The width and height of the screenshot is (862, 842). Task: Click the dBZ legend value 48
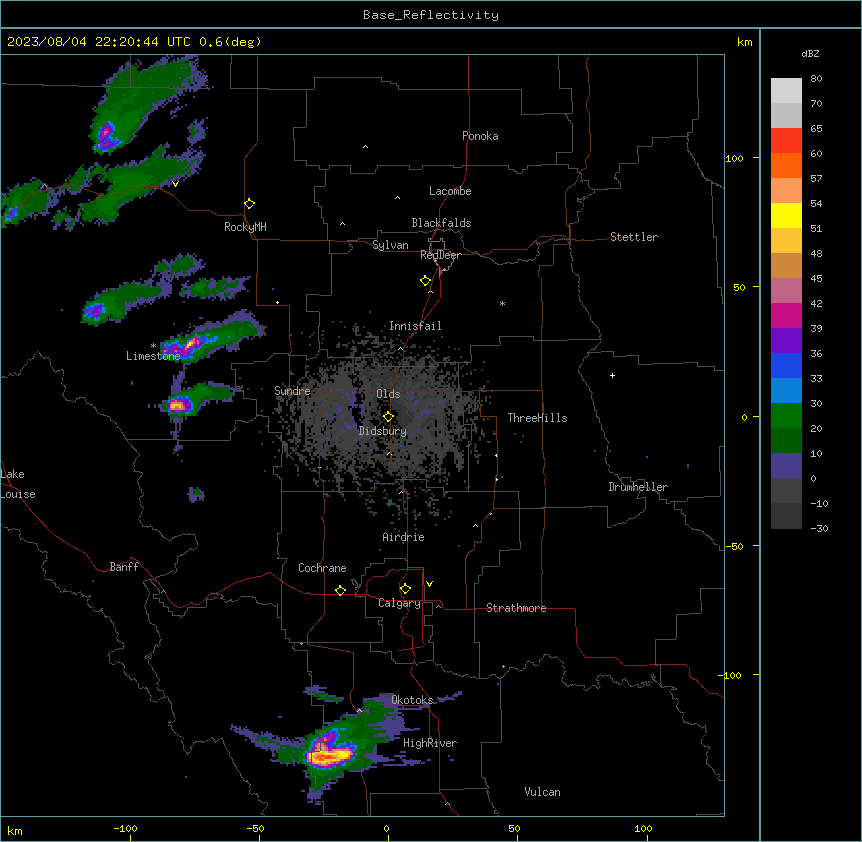click(x=816, y=253)
